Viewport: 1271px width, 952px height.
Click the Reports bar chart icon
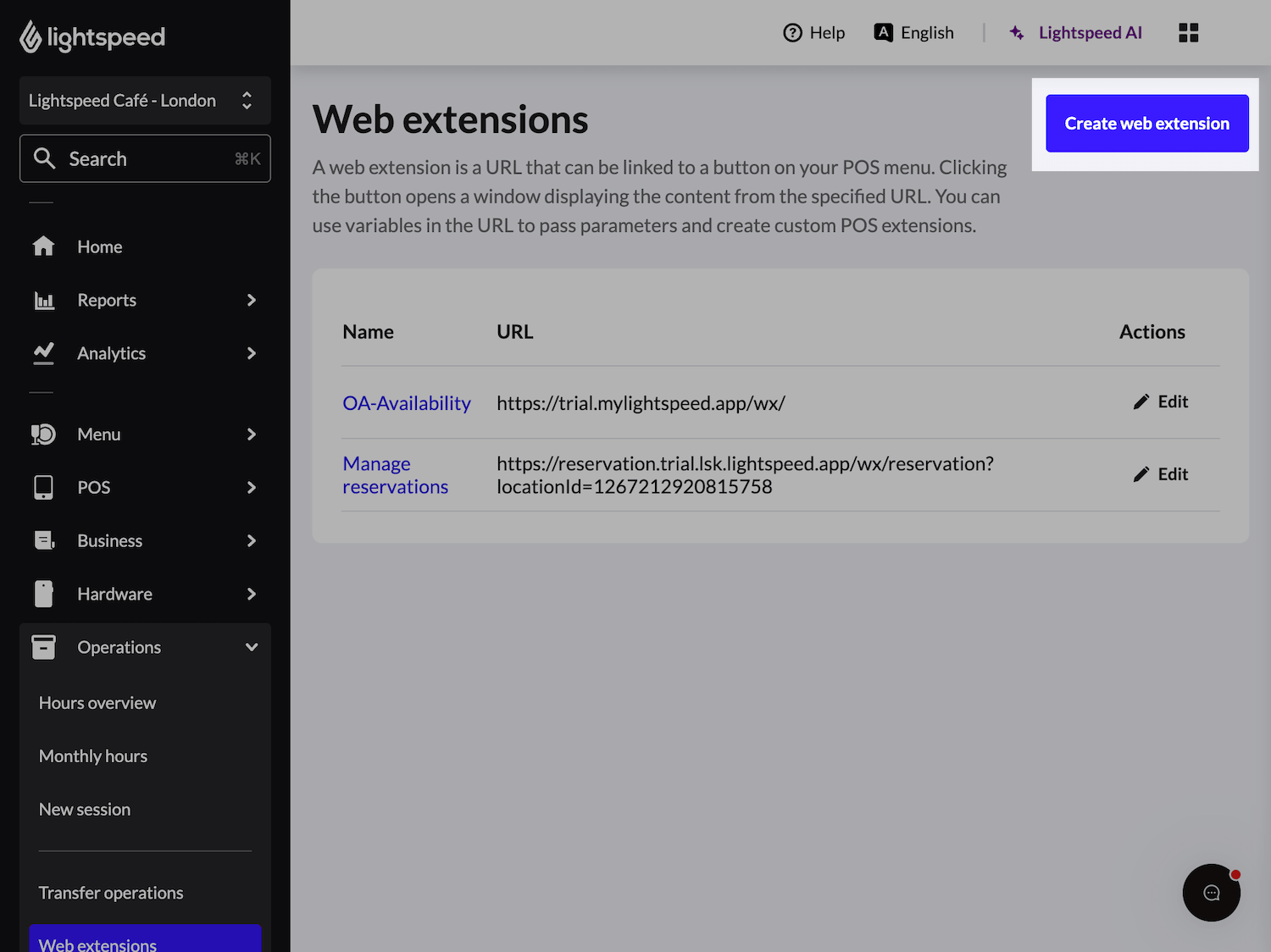[44, 300]
